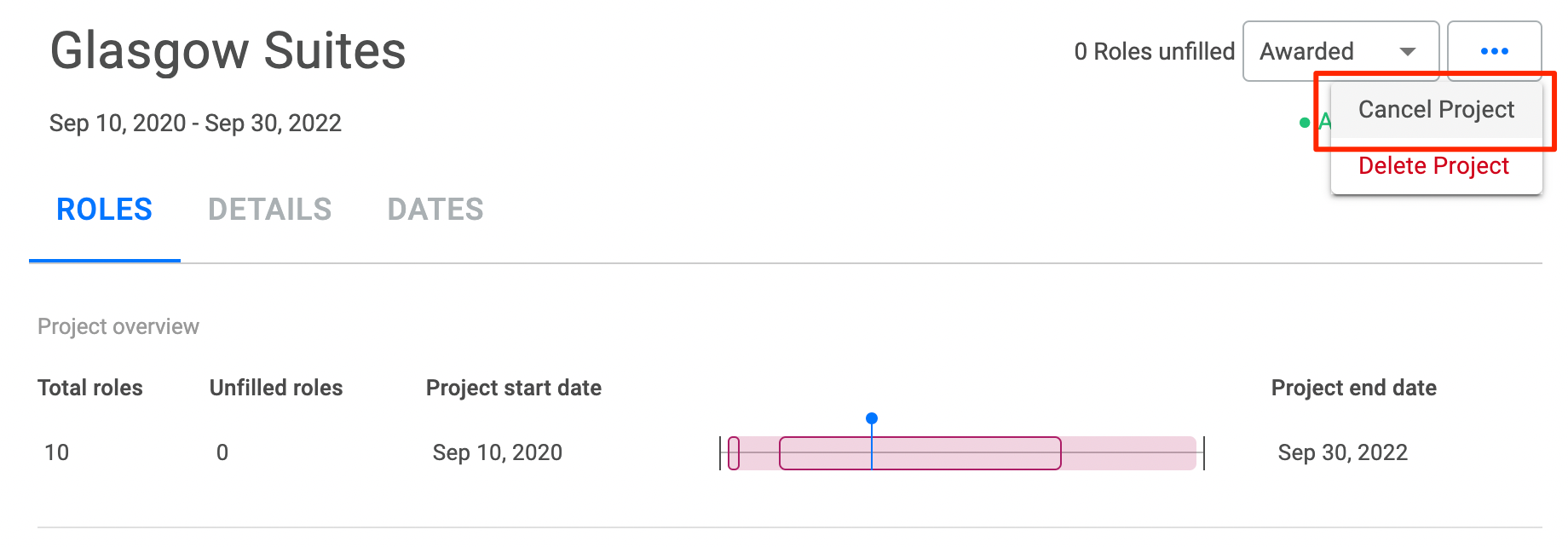Click the Glasgow Suites project title

click(x=228, y=51)
